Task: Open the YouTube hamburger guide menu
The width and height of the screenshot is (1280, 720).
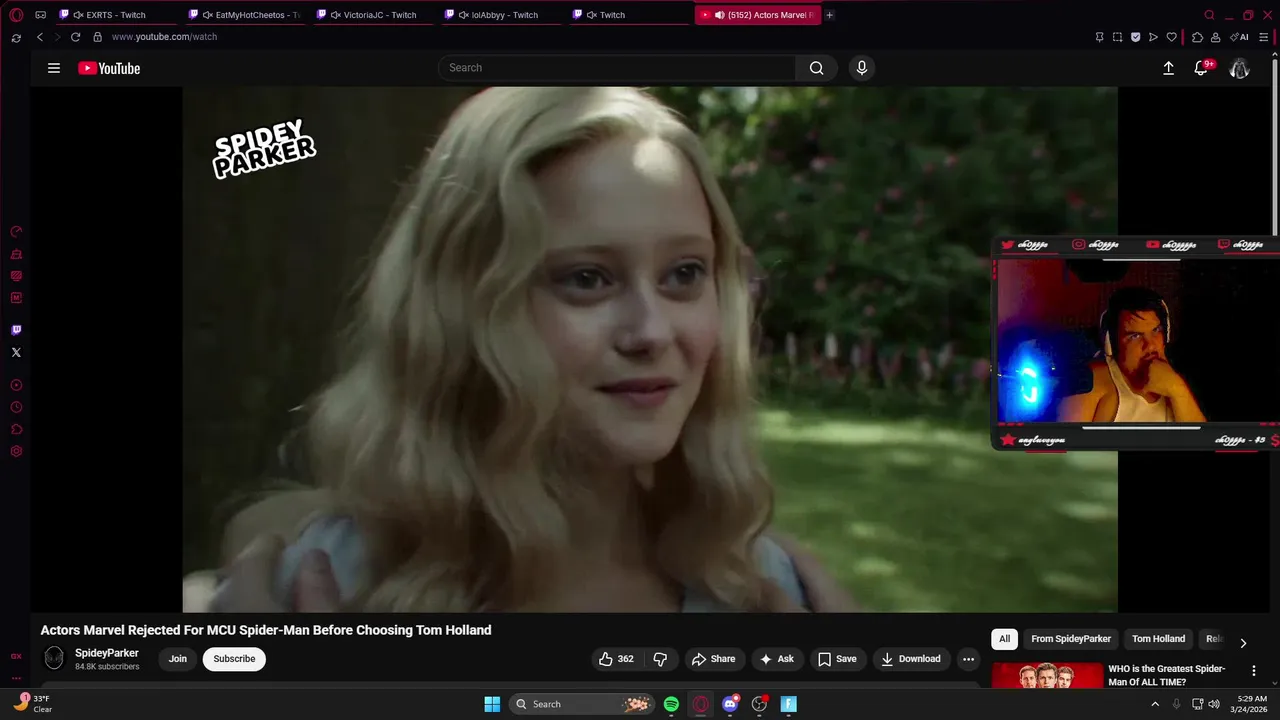Action: pyautogui.click(x=54, y=68)
